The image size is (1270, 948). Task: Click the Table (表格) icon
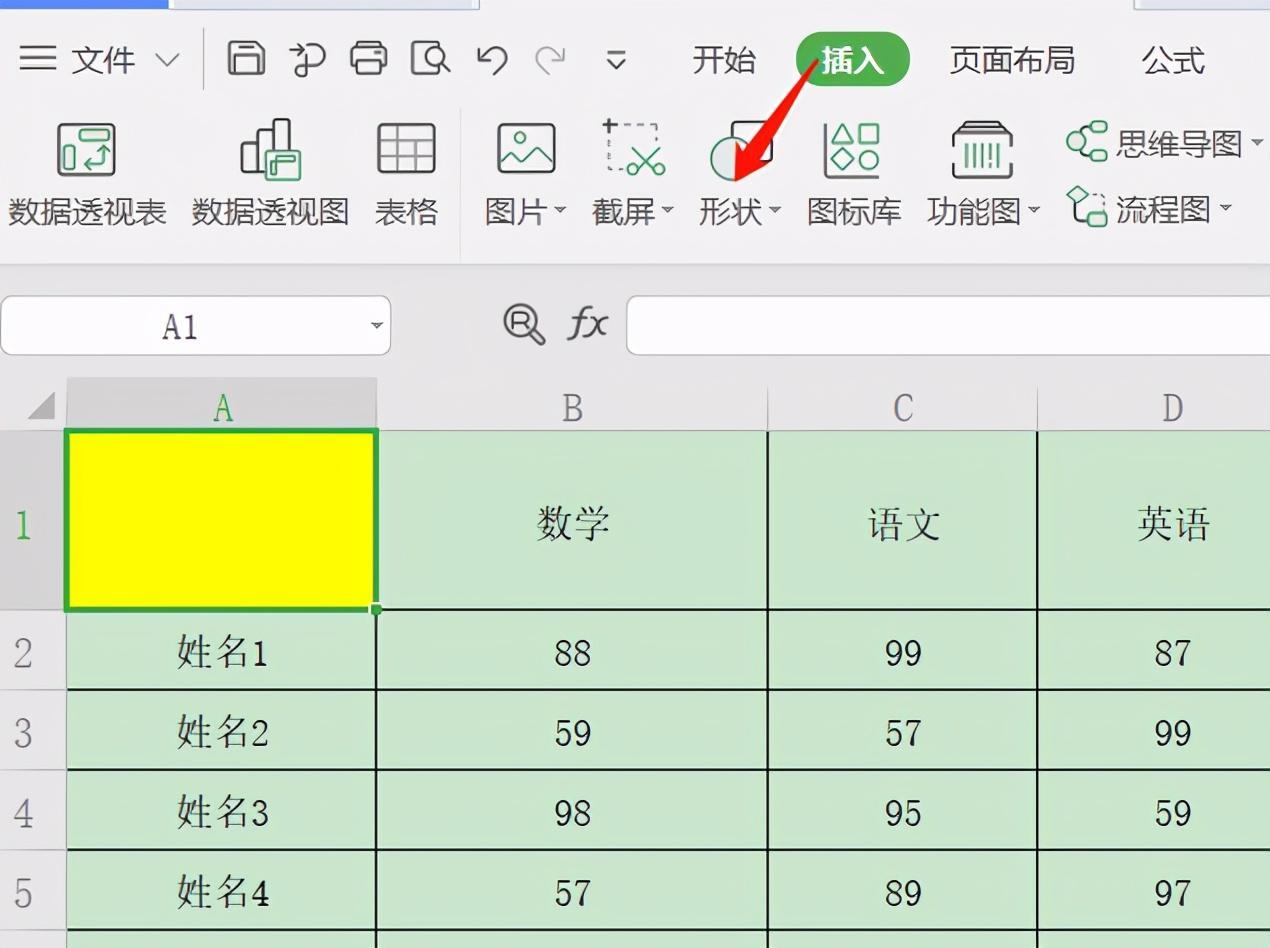(406, 170)
